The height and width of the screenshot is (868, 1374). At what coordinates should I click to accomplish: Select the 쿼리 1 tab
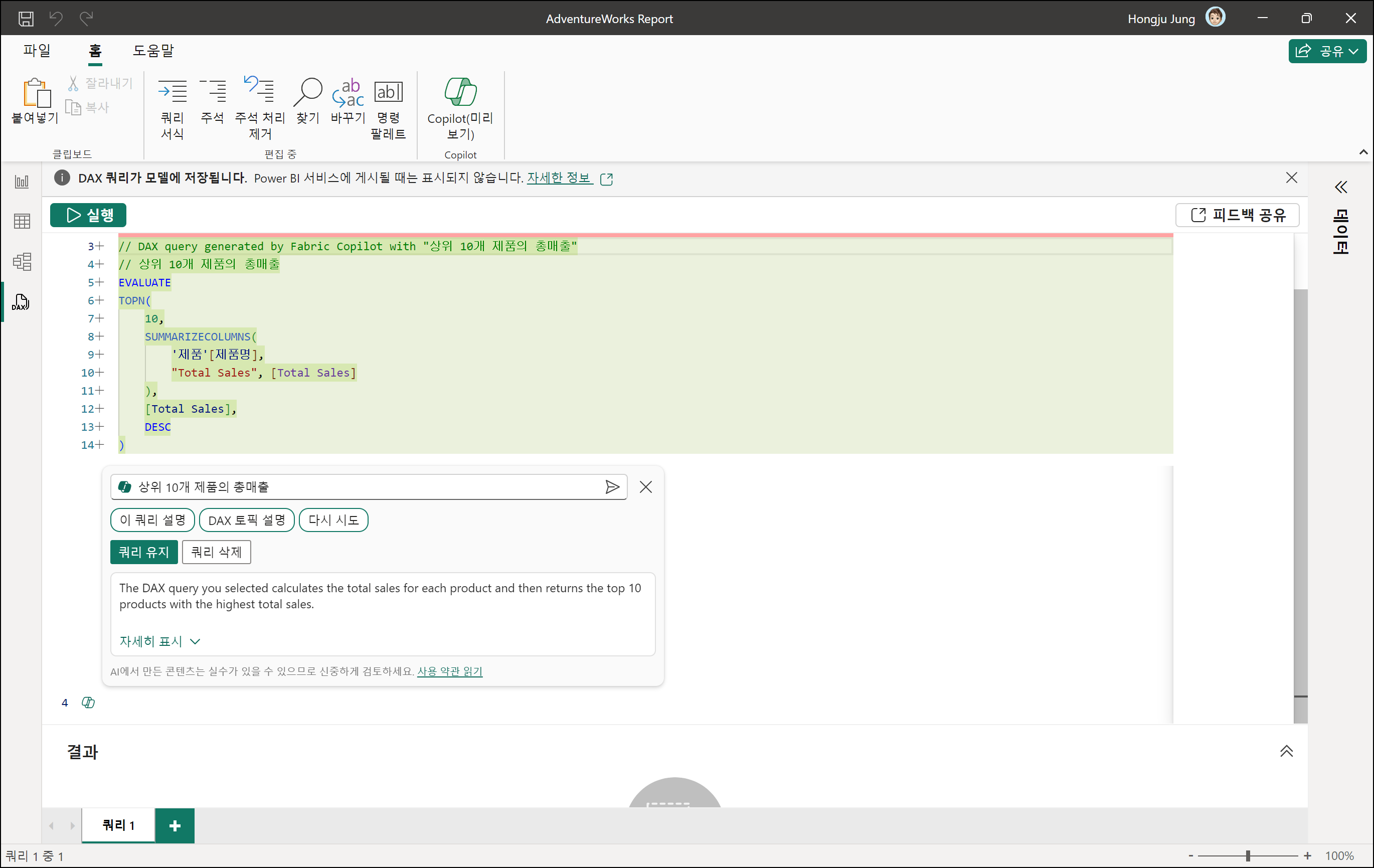[x=118, y=825]
